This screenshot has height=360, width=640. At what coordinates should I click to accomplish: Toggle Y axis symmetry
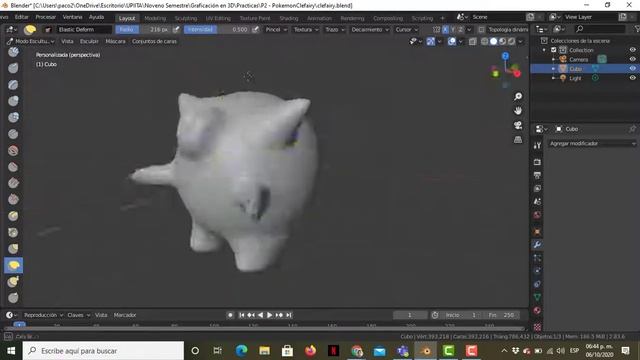453,29
